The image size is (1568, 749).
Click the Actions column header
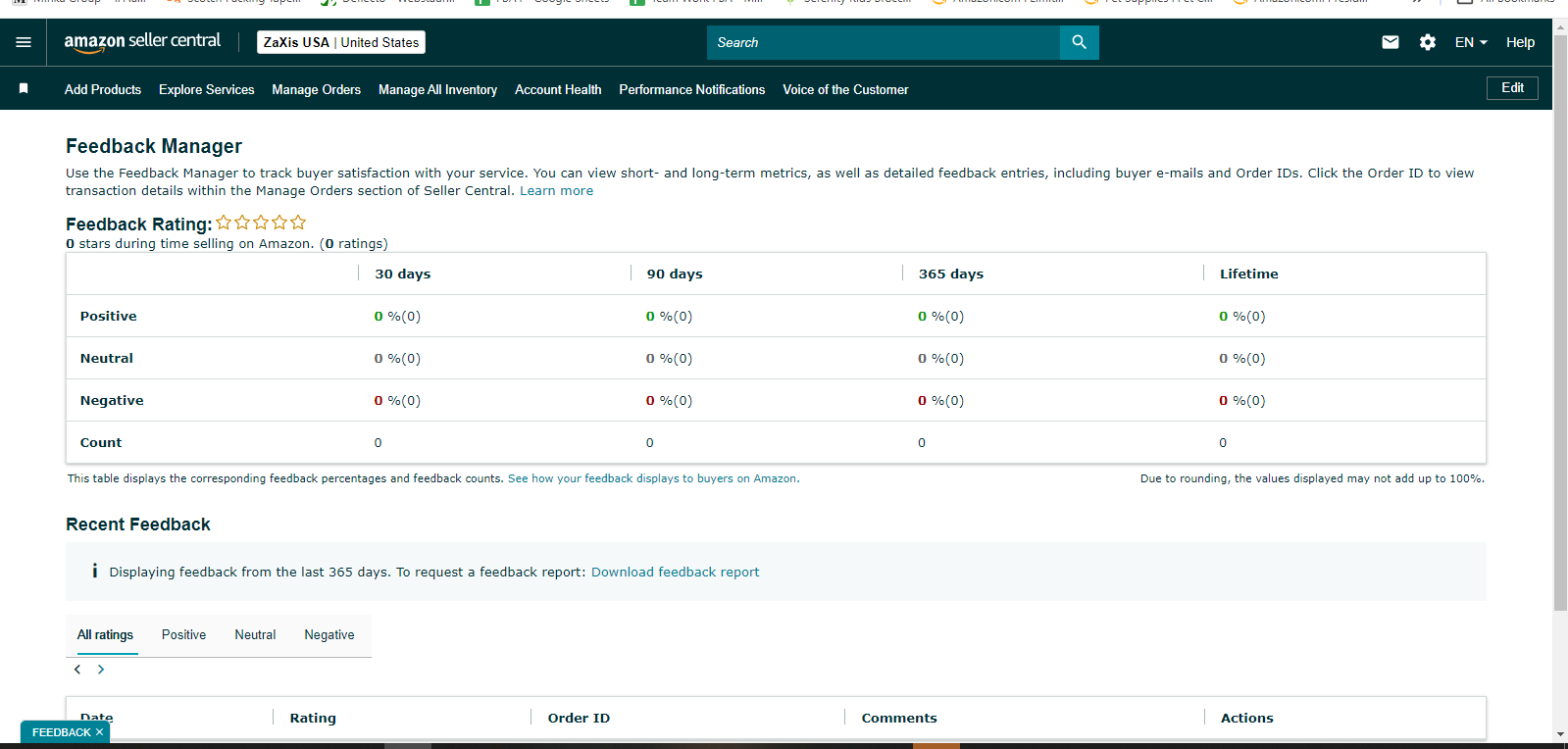click(x=1247, y=719)
